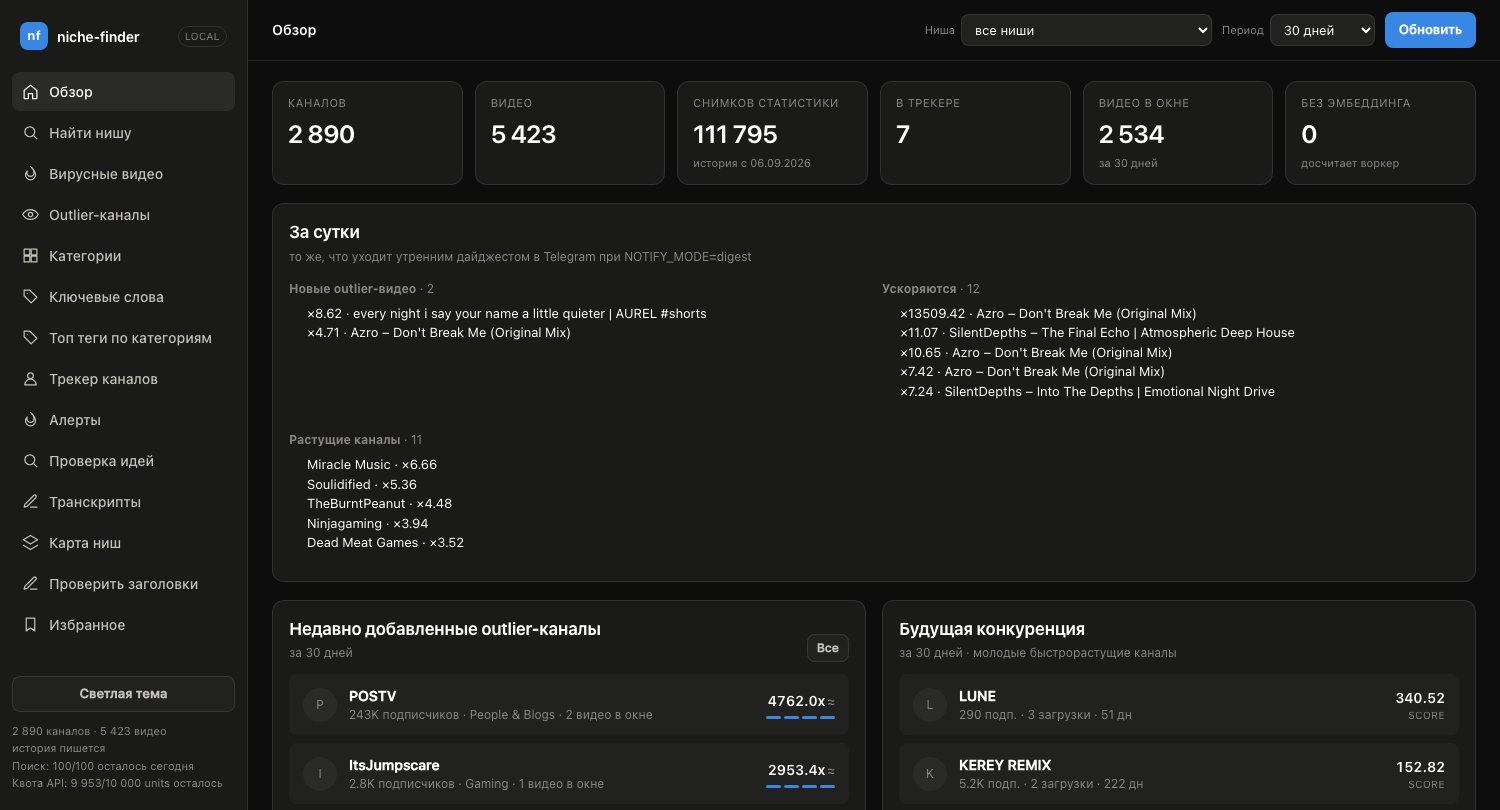Screen dimensions: 1500x810
Task: Open the KEREY REMIX channel entry
Action: coord(1179,774)
